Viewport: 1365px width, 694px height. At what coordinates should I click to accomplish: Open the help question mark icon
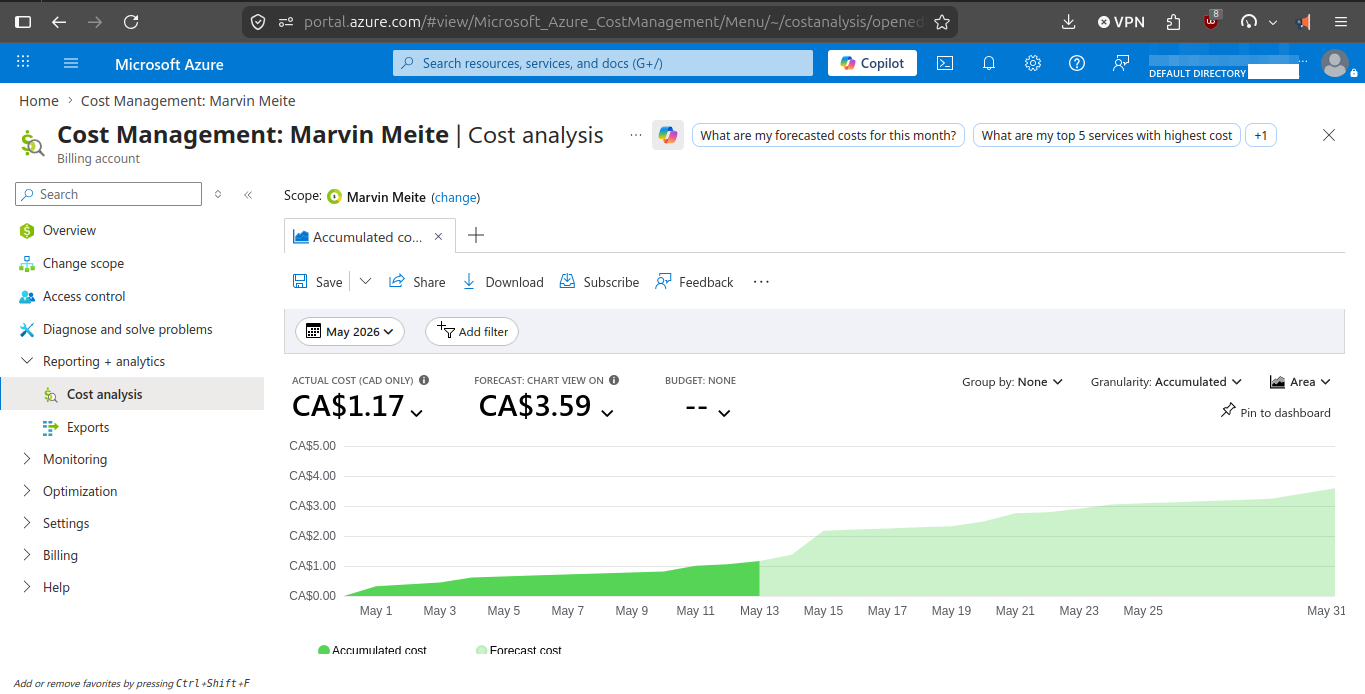point(1077,63)
